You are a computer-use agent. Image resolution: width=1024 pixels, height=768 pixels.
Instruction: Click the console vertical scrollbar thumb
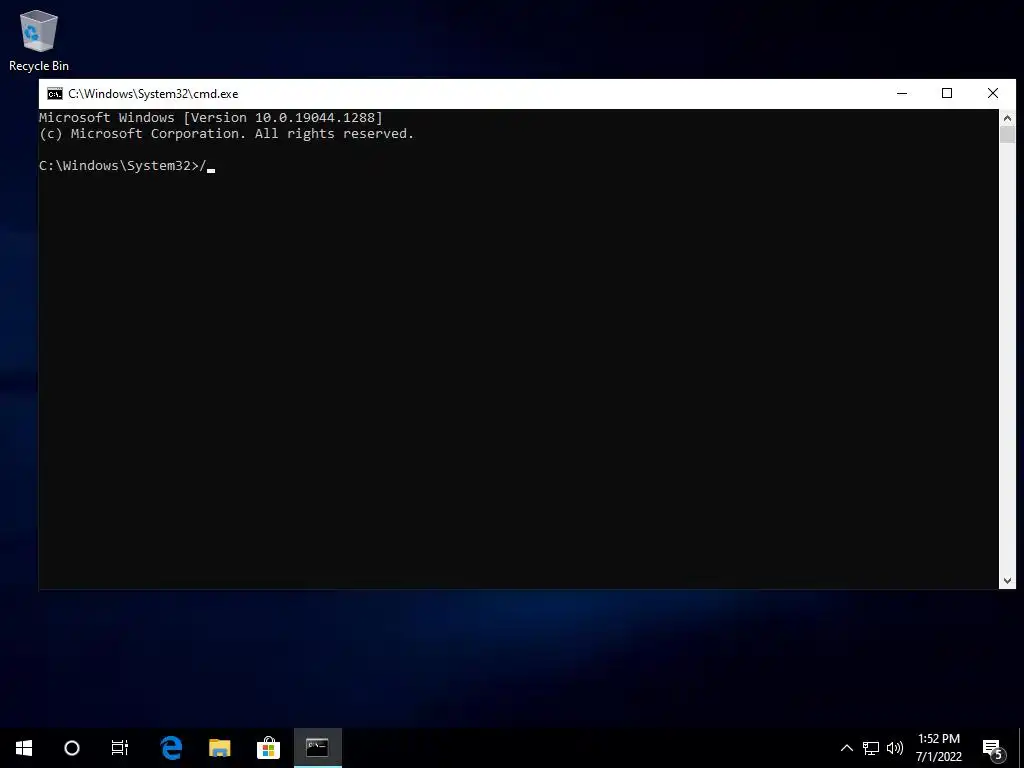pyautogui.click(x=1007, y=135)
